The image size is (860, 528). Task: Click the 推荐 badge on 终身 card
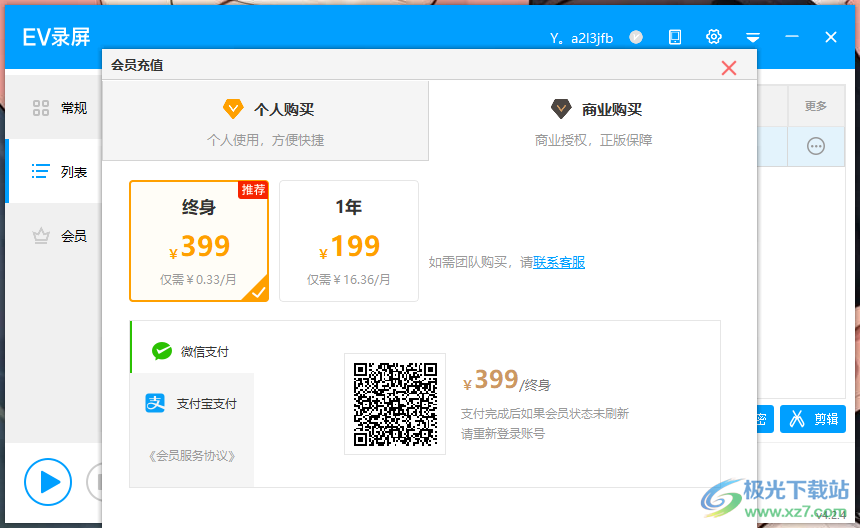coord(253,190)
